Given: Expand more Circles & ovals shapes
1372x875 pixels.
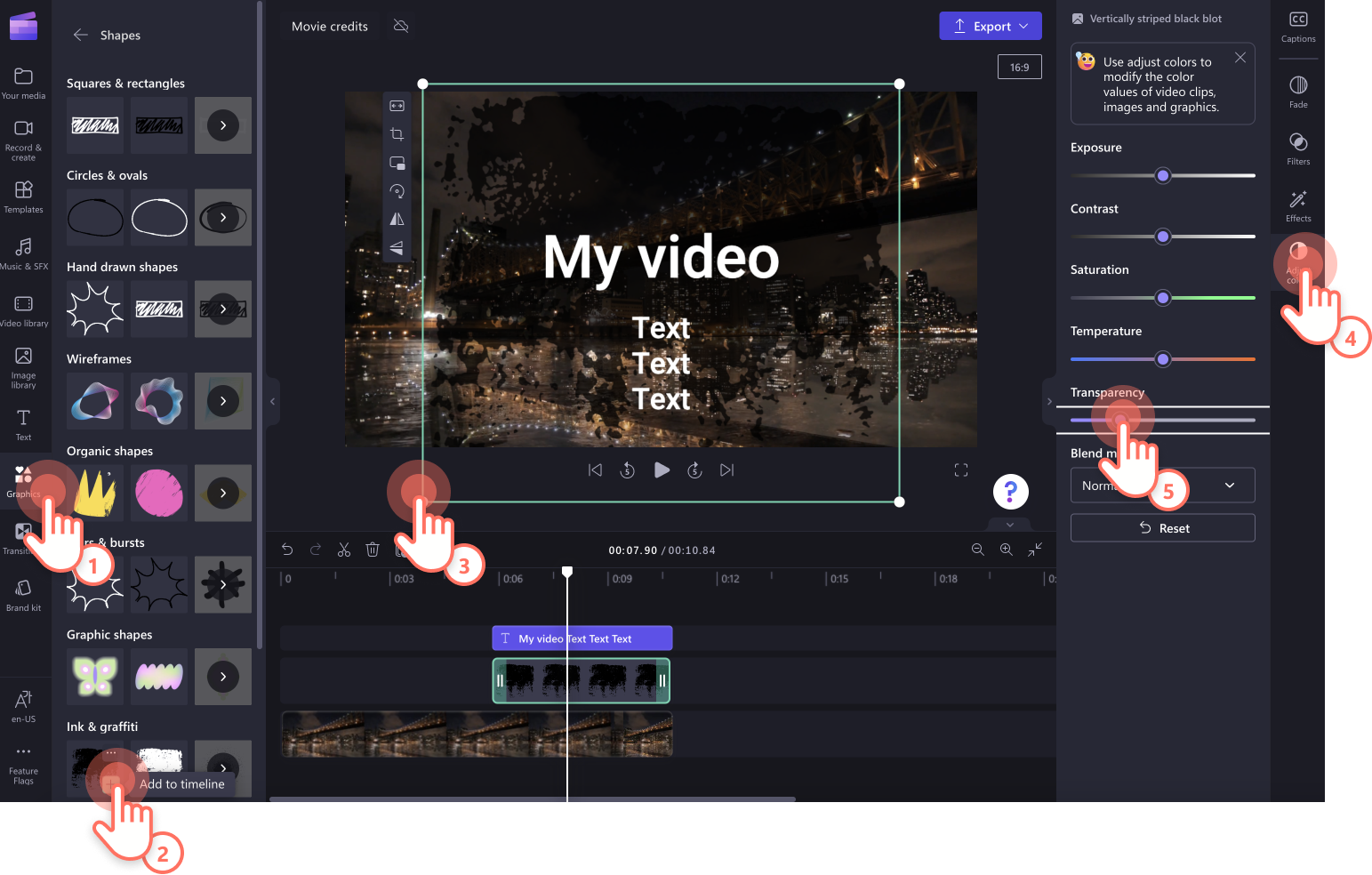Looking at the screenshot, I should click(222, 217).
